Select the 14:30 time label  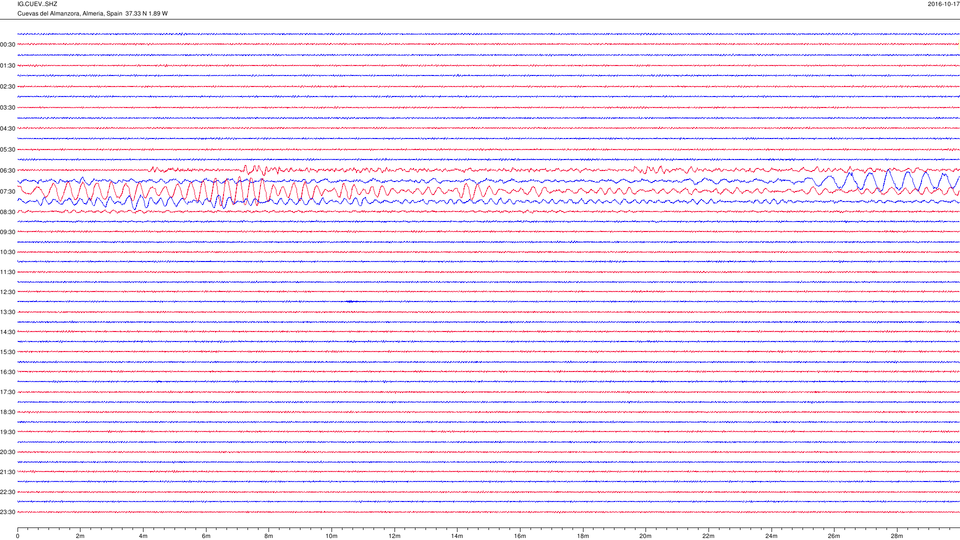(x=7, y=332)
